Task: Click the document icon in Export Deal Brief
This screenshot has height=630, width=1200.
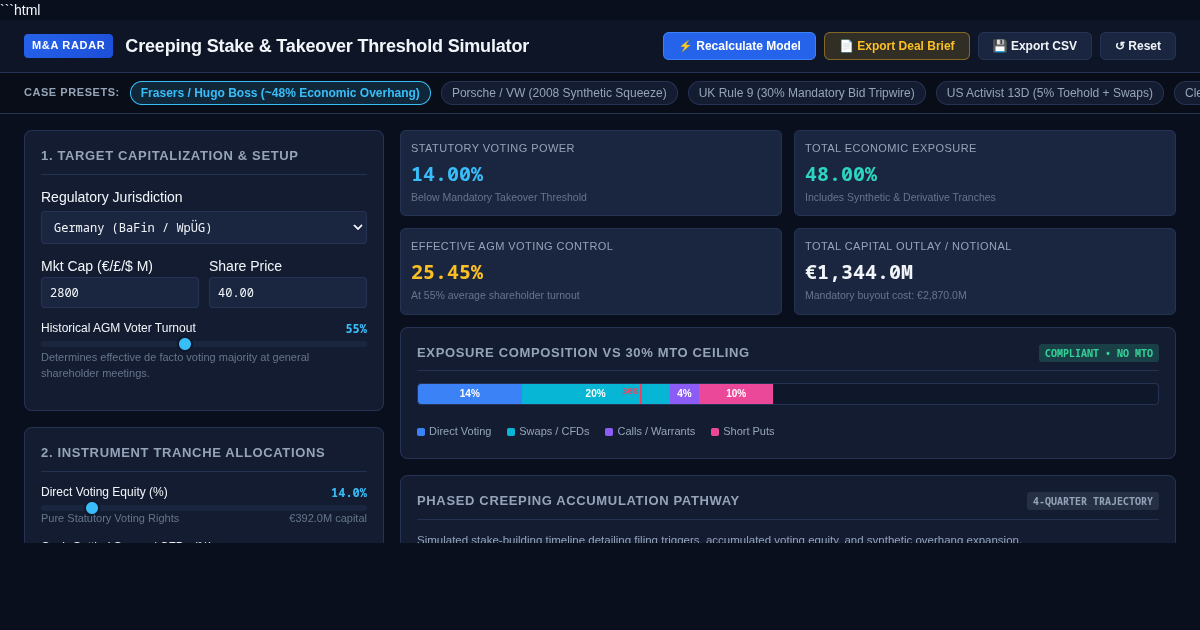Action: tap(846, 46)
